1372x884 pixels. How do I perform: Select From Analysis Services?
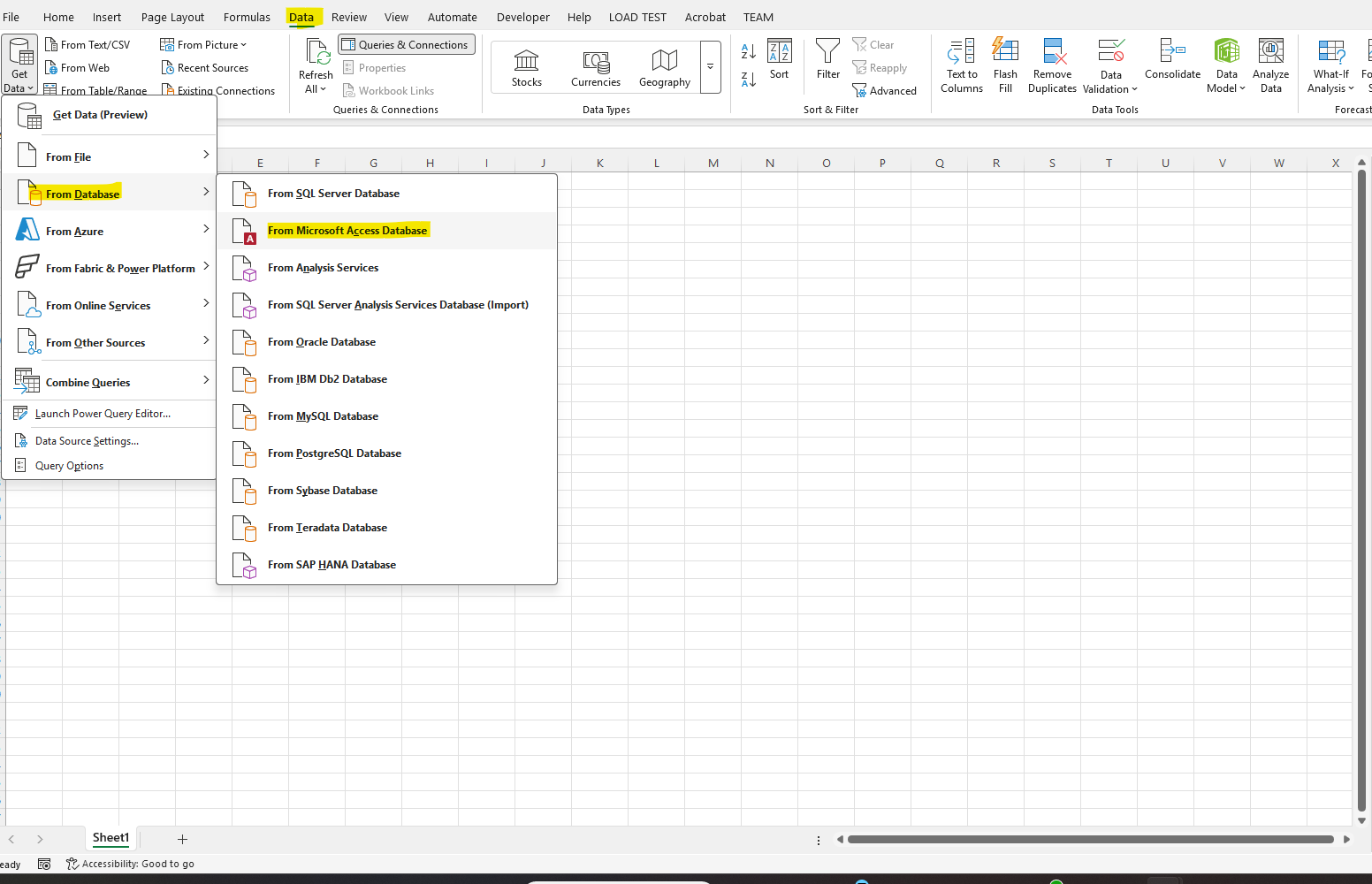point(387,268)
